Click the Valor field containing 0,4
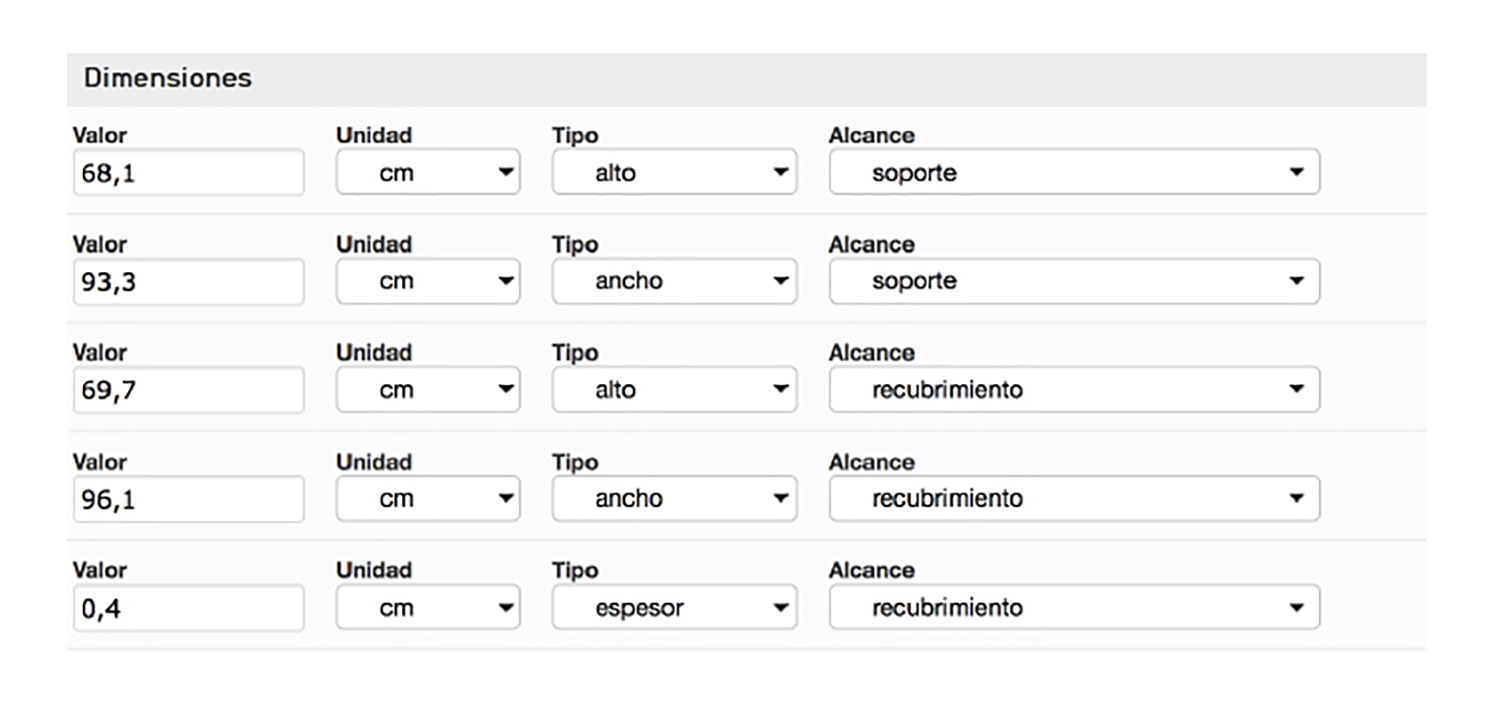 [x=188, y=608]
